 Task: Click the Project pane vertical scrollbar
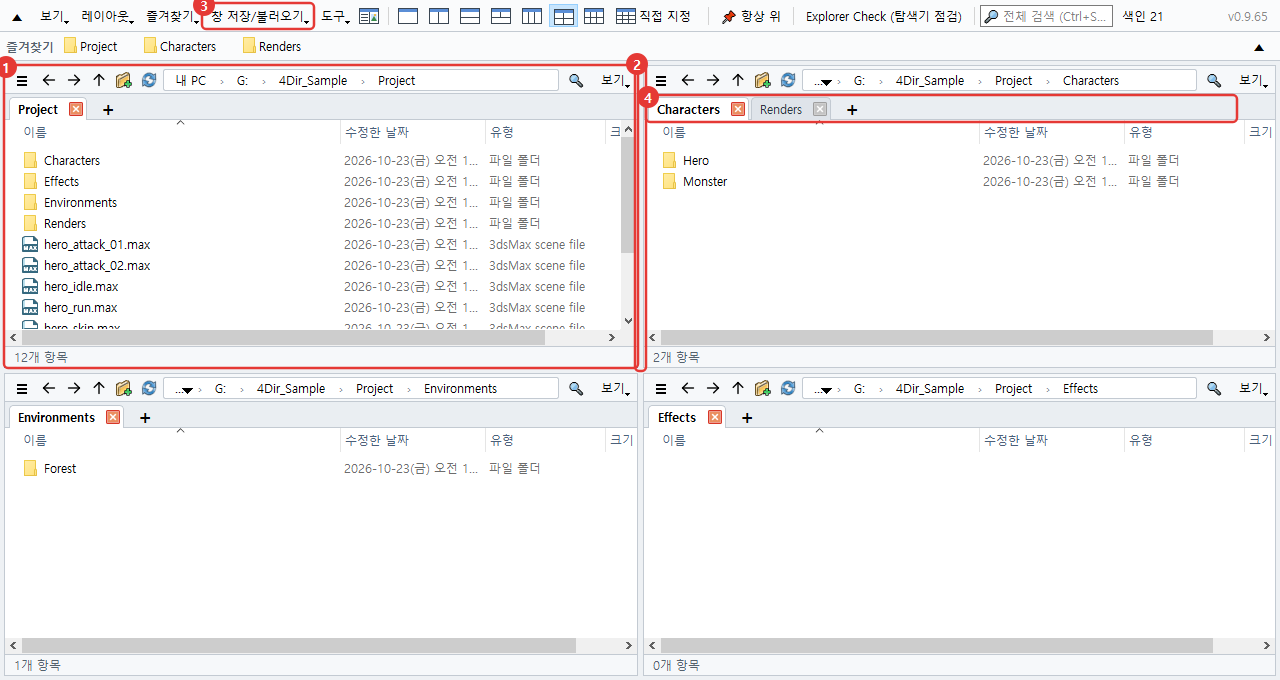pyautogui.click(x=627, y=194)
